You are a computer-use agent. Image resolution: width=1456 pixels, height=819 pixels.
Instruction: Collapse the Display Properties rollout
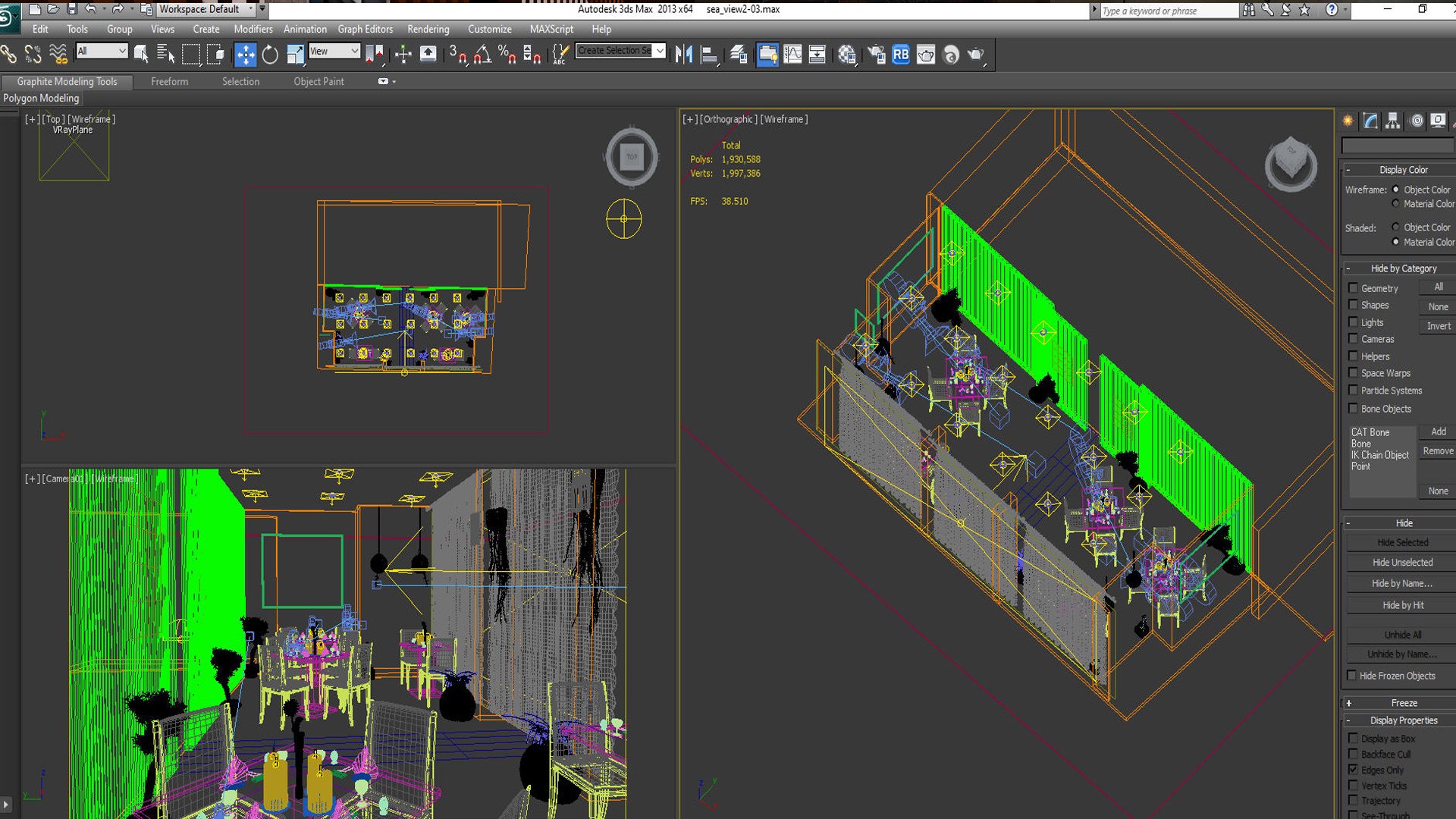click(x=1399, y=720)
